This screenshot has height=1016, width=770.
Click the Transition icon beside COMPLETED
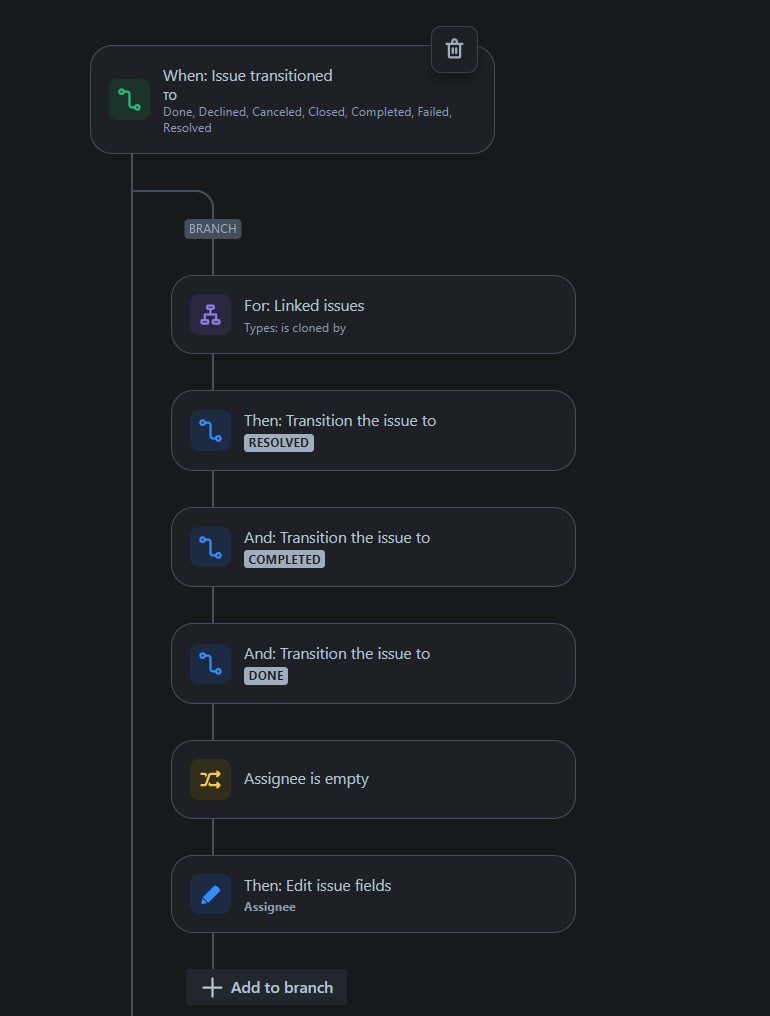point(210,547)
